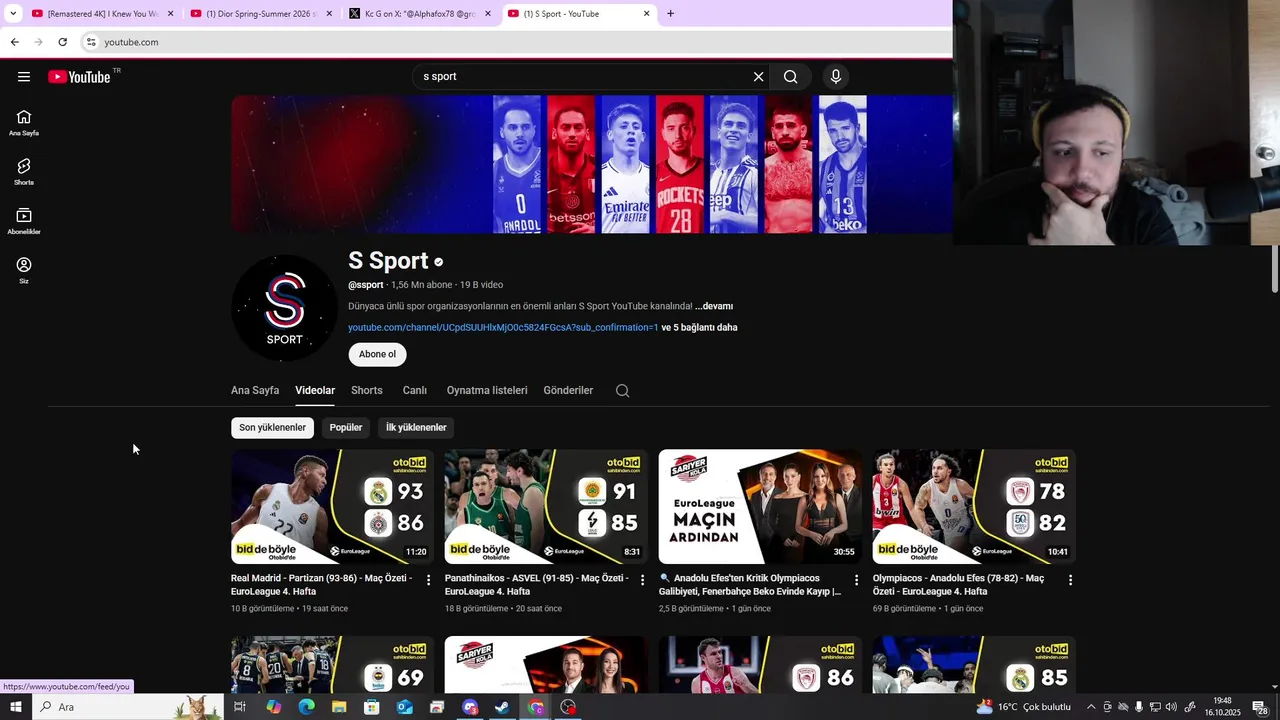This screenshot has height=720, width=1280.
Task: Expand channel description with ...devamı
Action: tap(714, 306)
